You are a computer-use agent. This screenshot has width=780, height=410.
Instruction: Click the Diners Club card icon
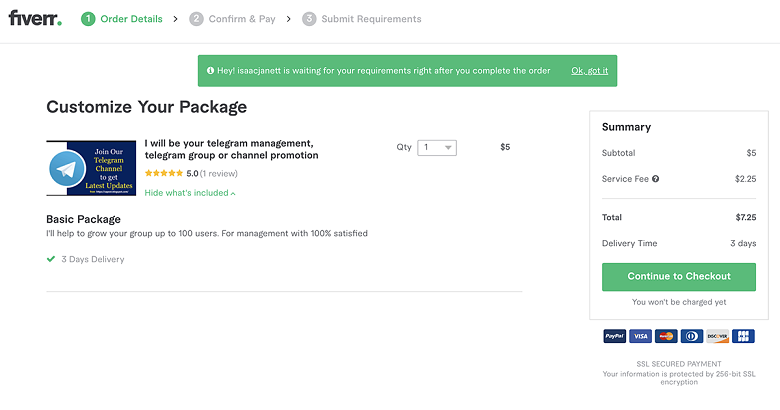(692, 336)
